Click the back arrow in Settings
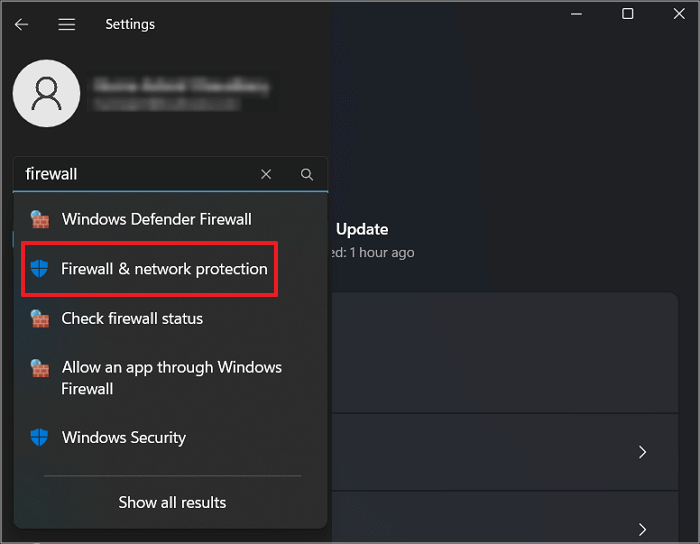 [x=21, y=24]
